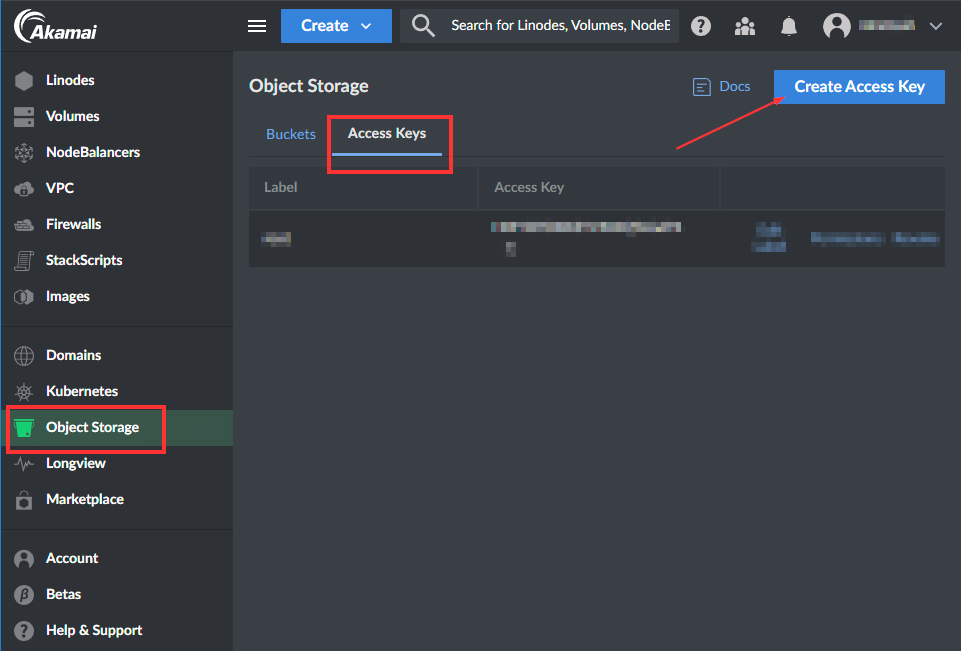
Task: Open the help question mark icon in top bar
Action: click(701, 26)
